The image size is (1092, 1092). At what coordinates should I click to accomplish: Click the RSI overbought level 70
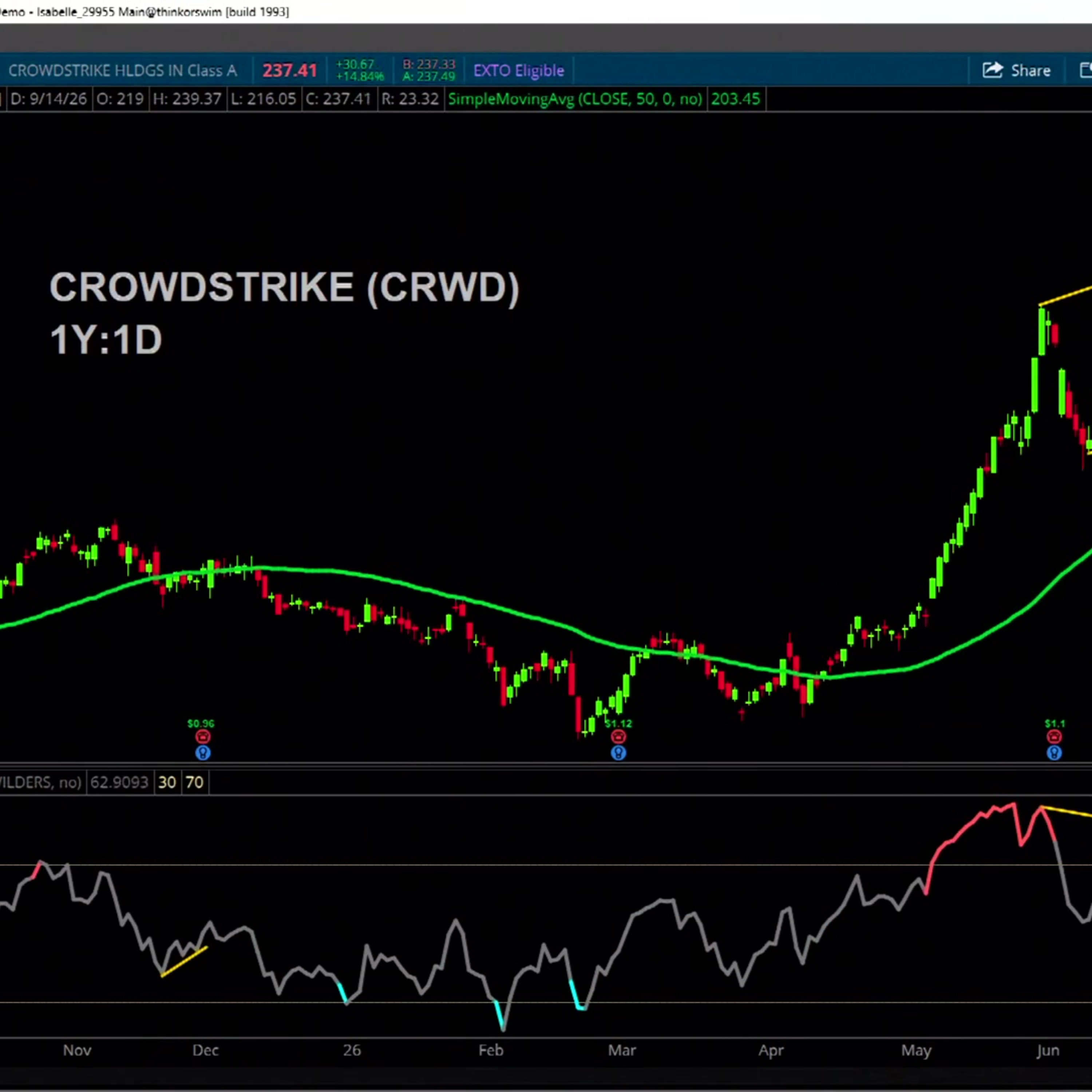coord(194,782)
